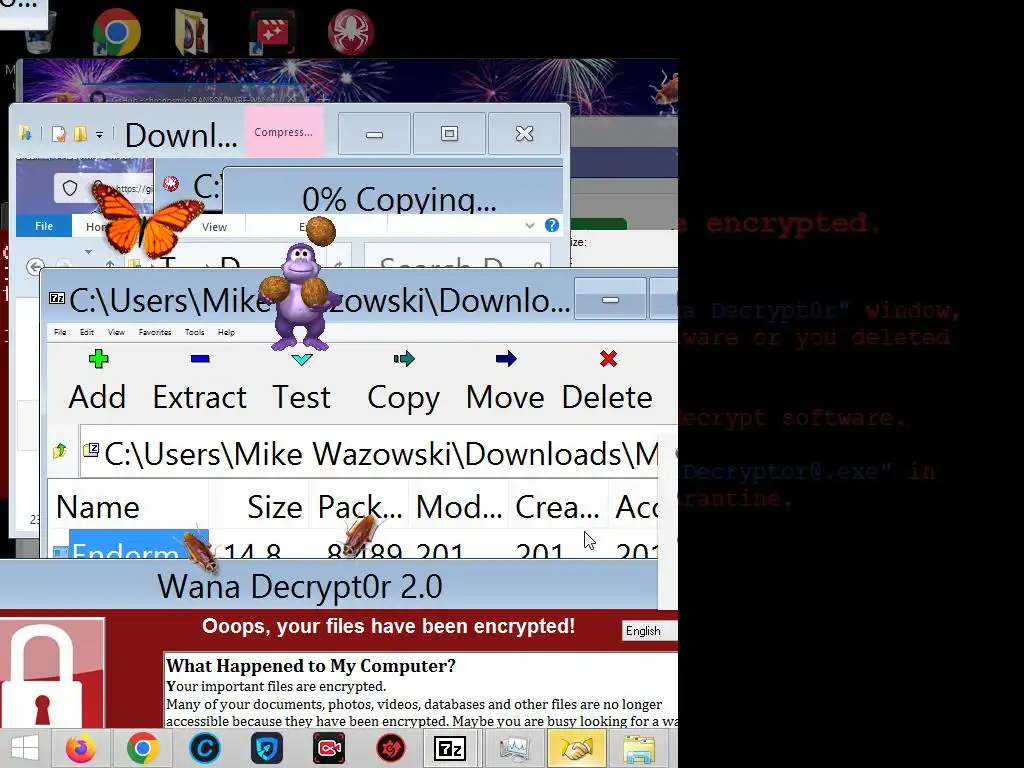Open the Favorites menu in 7-Zip
1024x768 pixels.
point(155,332)
